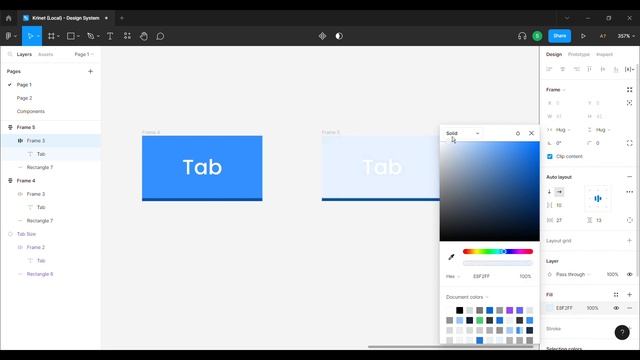
Task: Select the Rectangle shape tool
Action: (x=70, y=36)
